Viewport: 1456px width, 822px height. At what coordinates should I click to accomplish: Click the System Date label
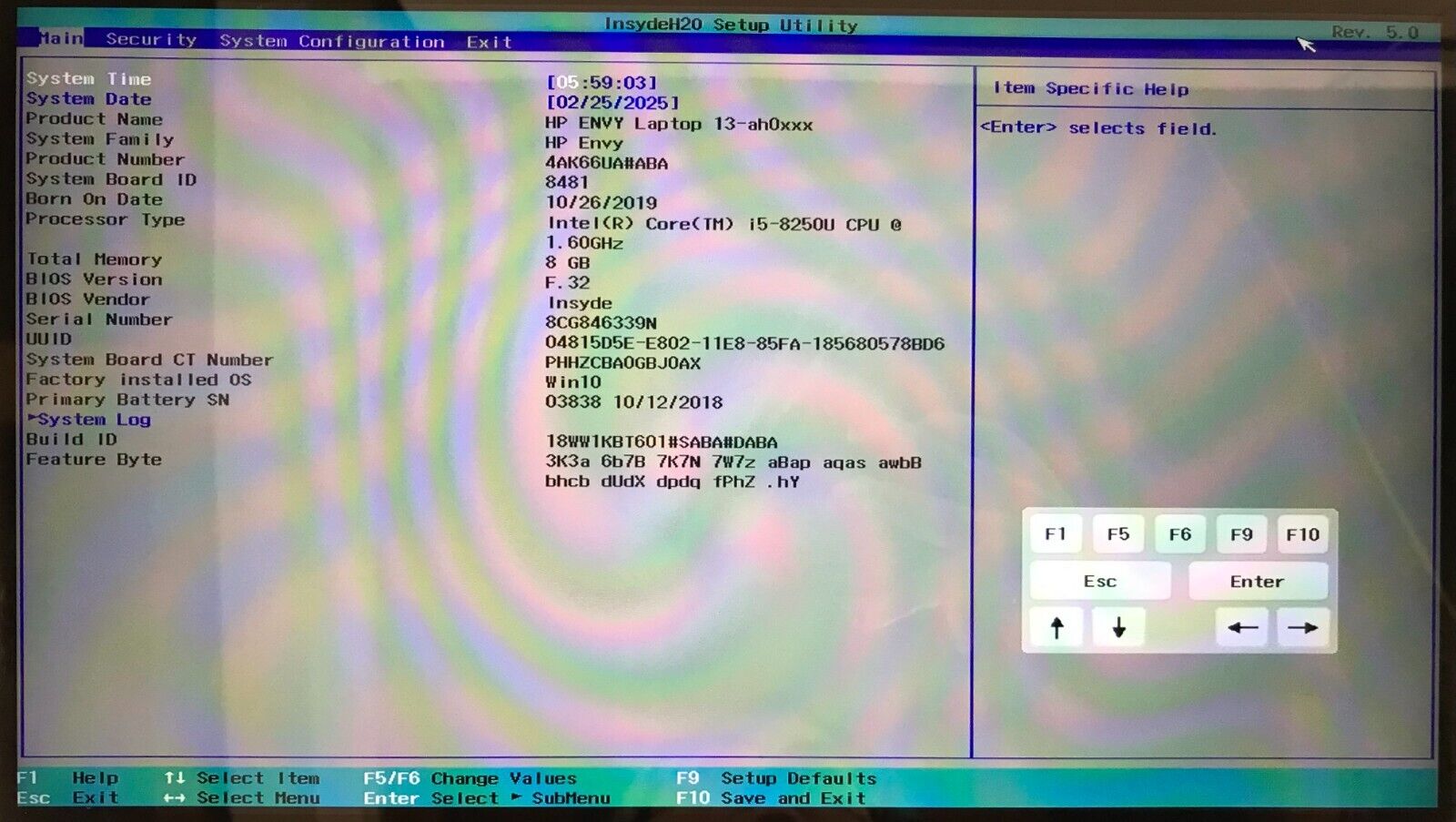pos(88,99)
